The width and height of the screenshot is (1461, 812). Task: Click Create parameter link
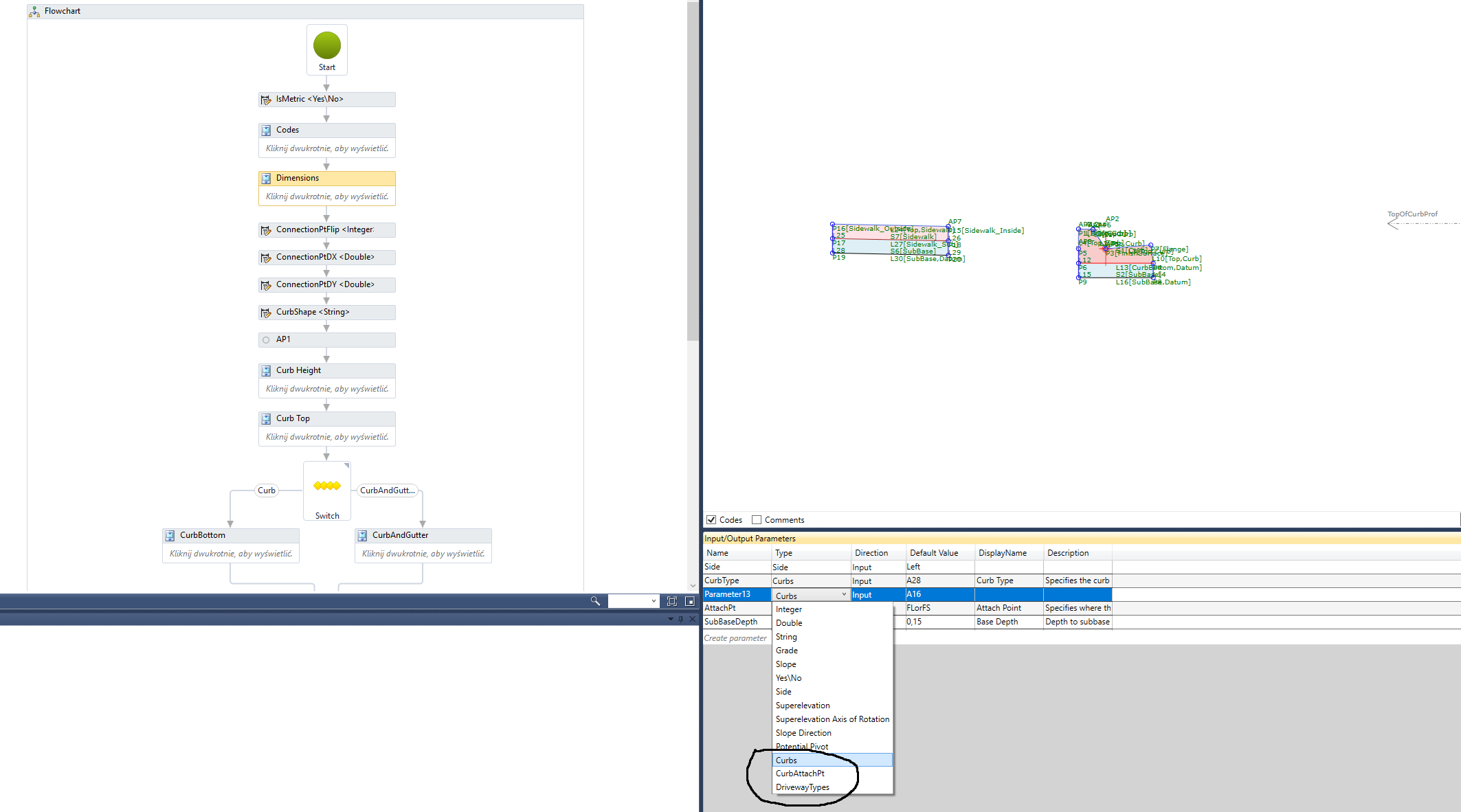coord(735,638)
